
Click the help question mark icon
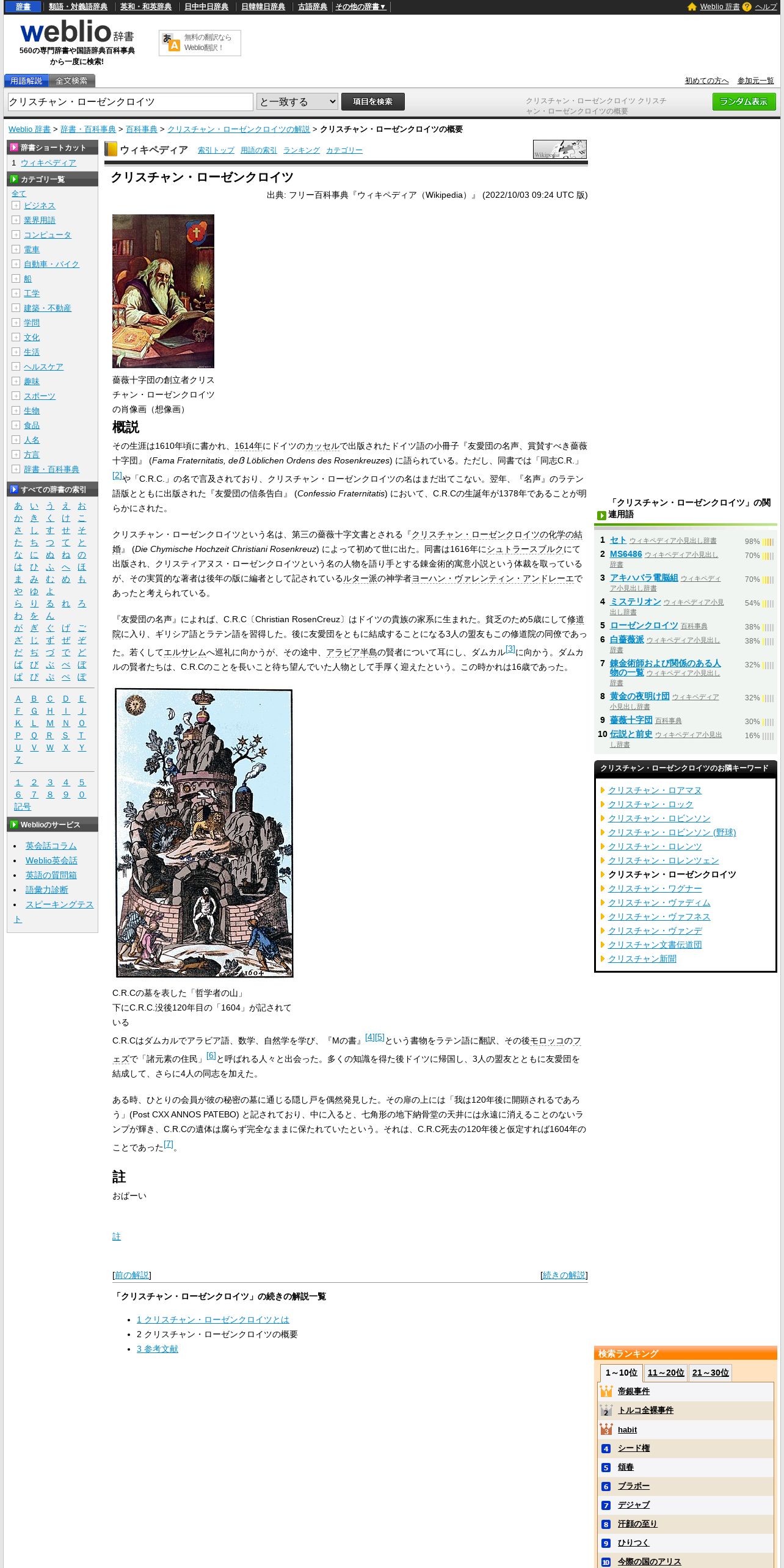[x=747, y=7]
